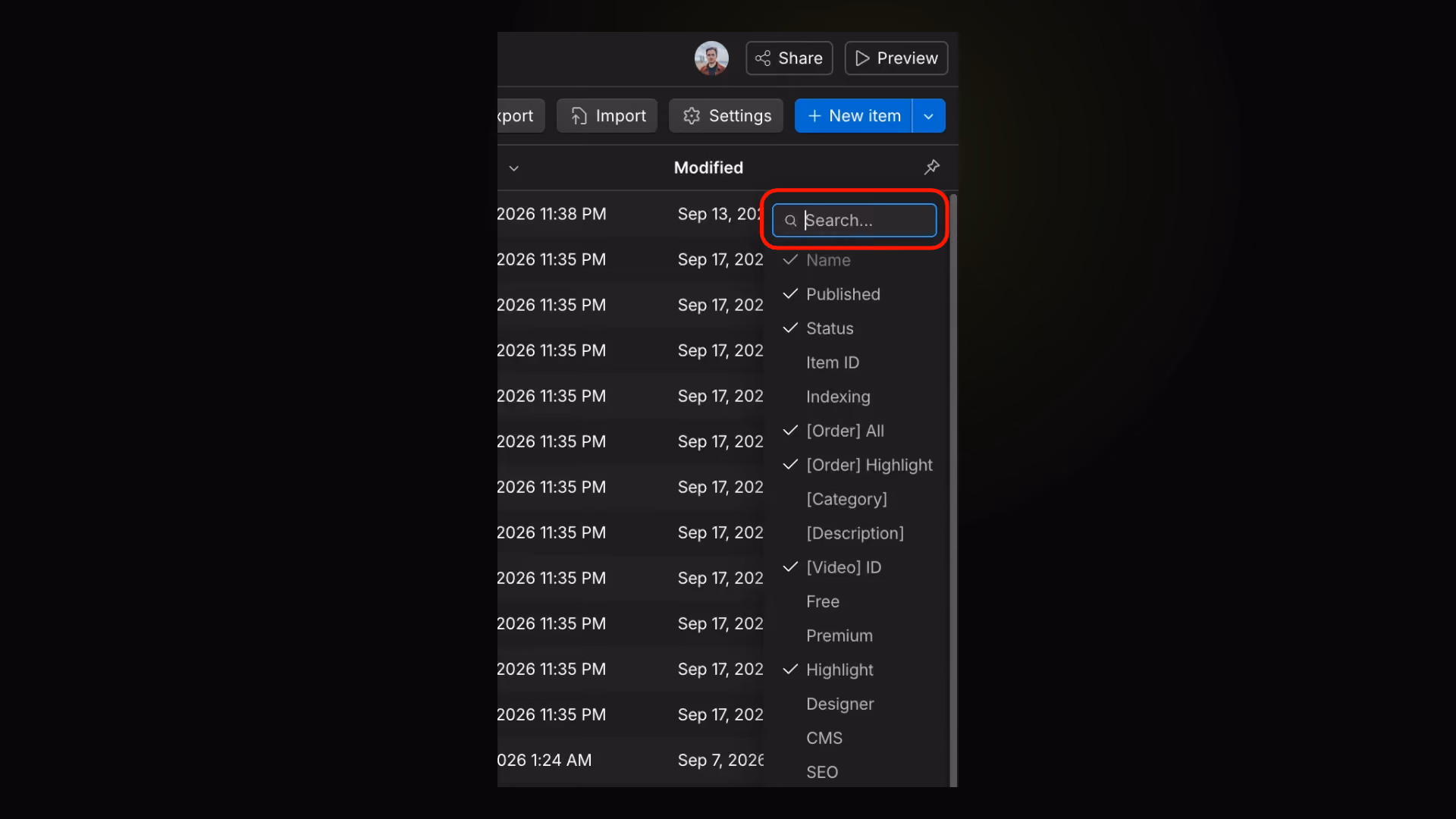
Task: Enable the Premium column
Action: tap(855, 635)
